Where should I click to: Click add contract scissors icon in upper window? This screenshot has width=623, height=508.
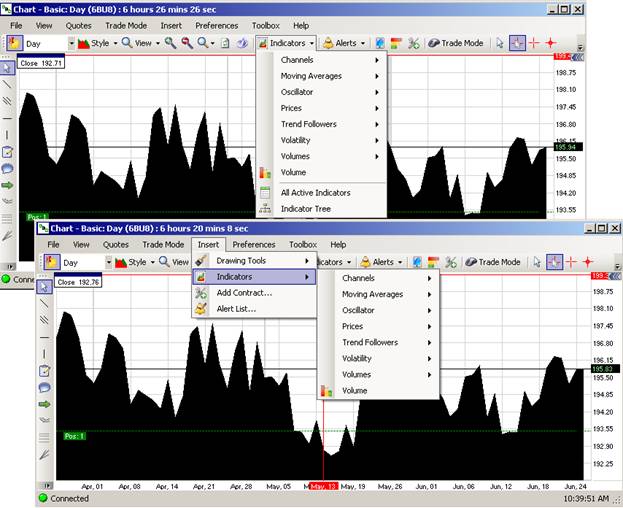point(414,43)
